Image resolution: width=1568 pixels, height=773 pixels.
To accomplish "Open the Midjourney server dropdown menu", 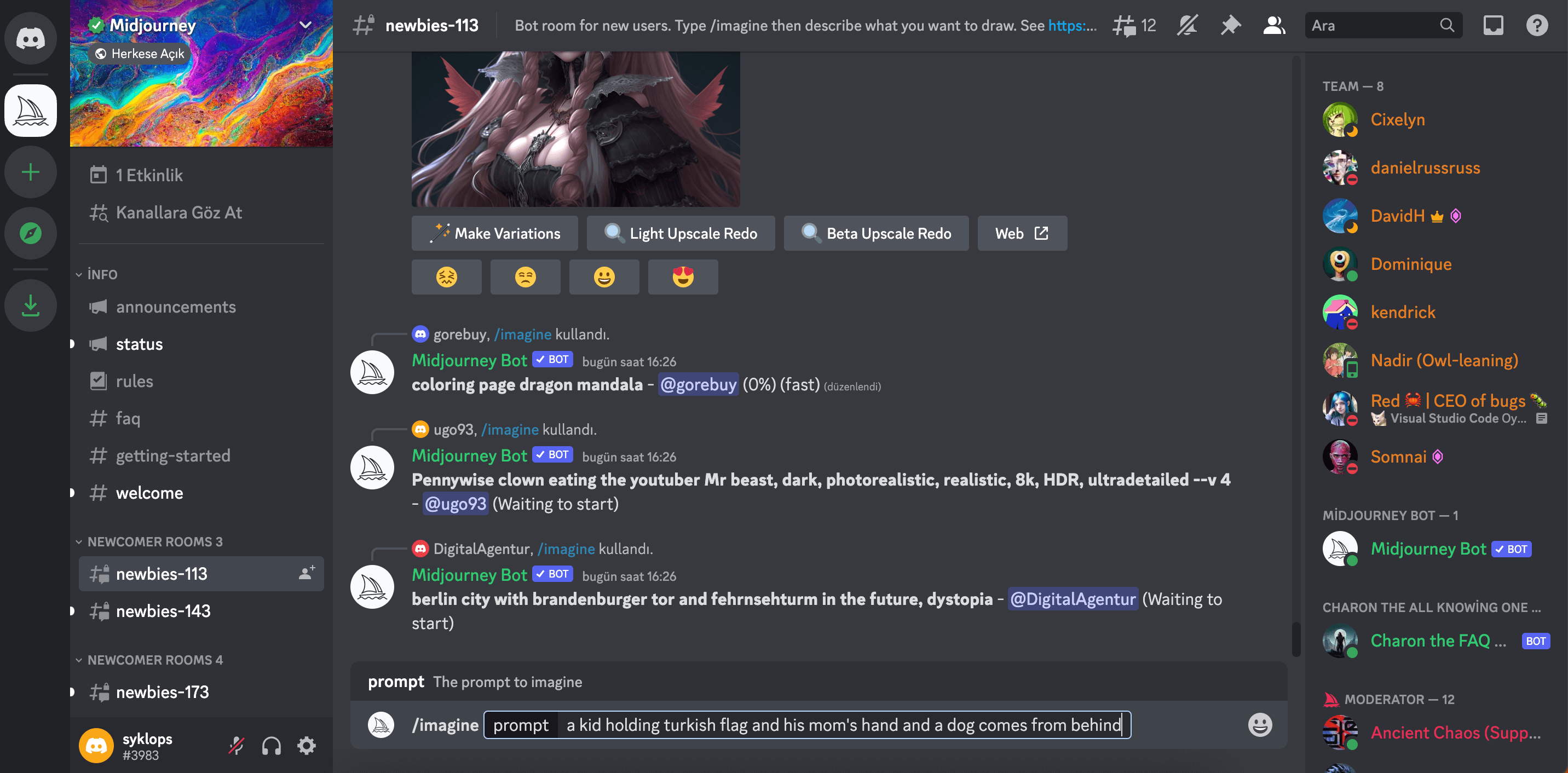I will (305, 25).
